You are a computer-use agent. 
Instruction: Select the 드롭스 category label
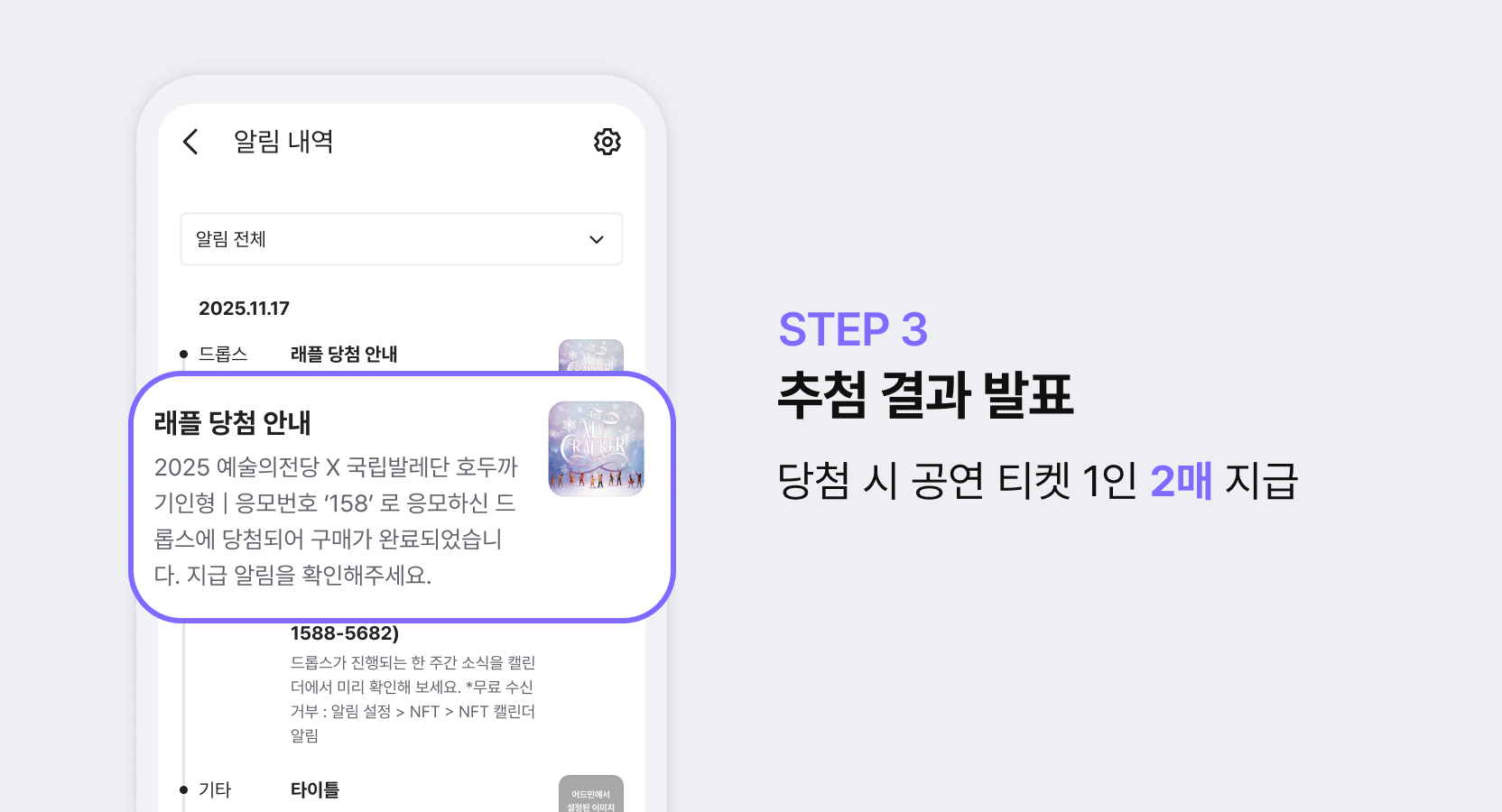[x=223, y=354]
